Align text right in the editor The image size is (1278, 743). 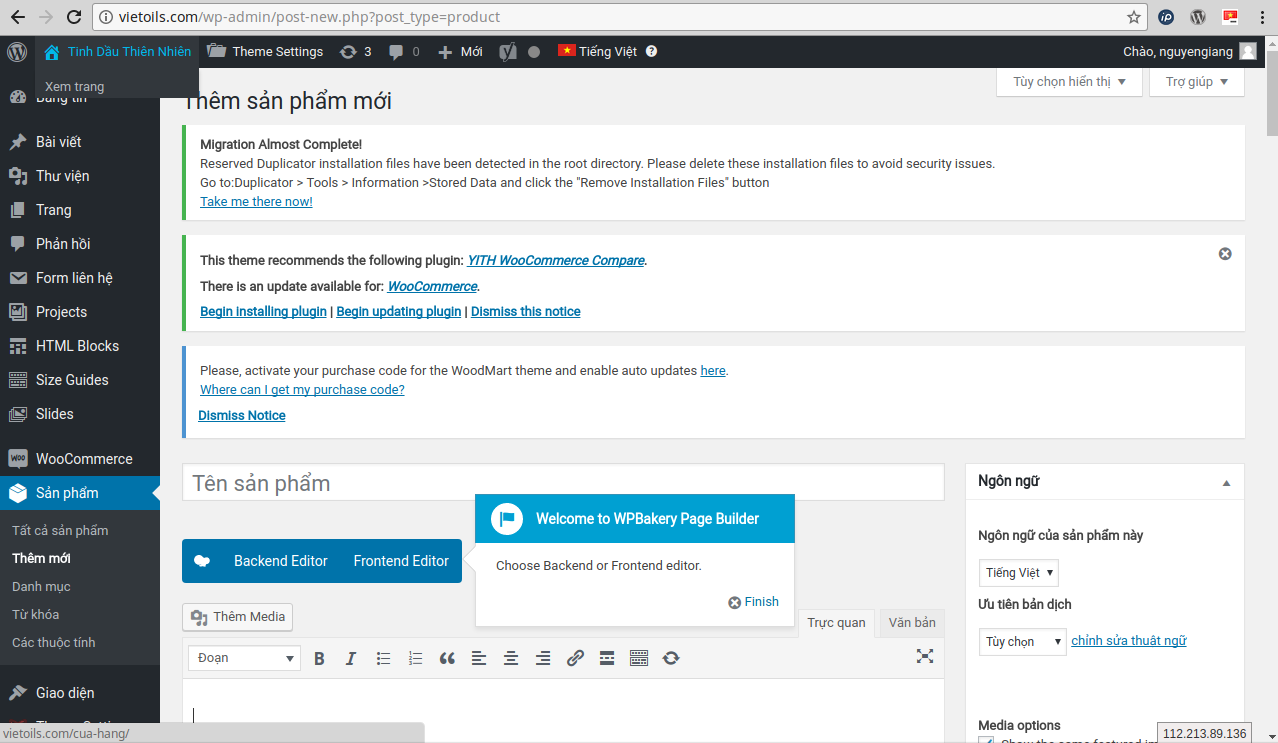pos(543,658)
